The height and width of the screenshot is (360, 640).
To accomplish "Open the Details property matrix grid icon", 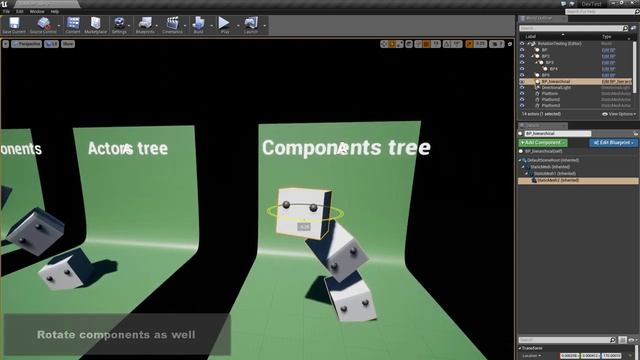I will [x=622, y=340].
